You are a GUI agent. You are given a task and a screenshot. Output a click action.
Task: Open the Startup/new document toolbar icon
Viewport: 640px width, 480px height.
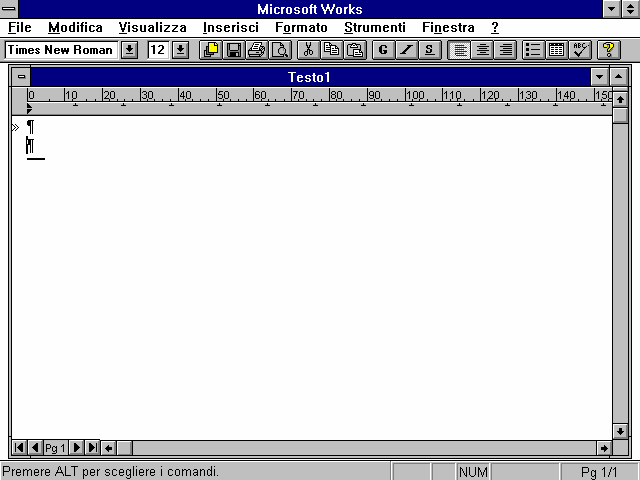coord(211,50)
